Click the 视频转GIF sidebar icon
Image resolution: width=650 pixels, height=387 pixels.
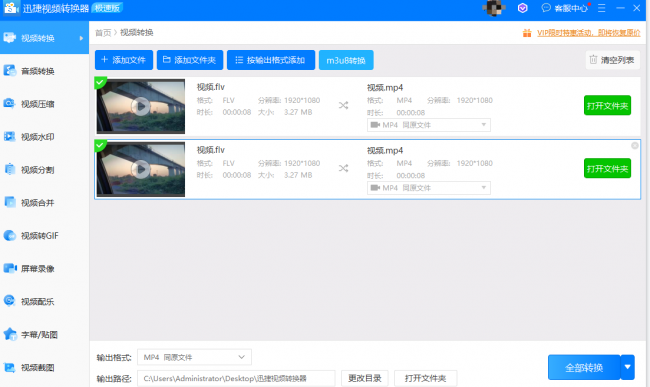coord(10,236)
